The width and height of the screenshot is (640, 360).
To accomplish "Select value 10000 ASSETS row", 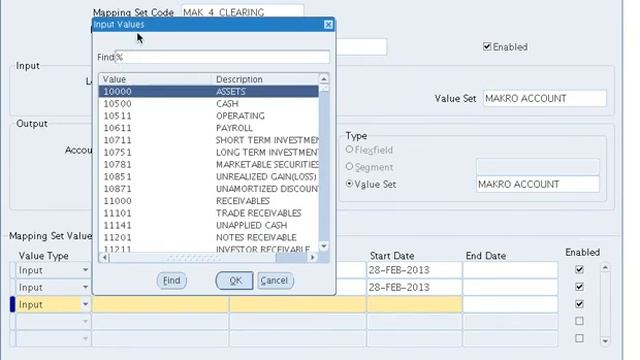I will pos(208,91).
